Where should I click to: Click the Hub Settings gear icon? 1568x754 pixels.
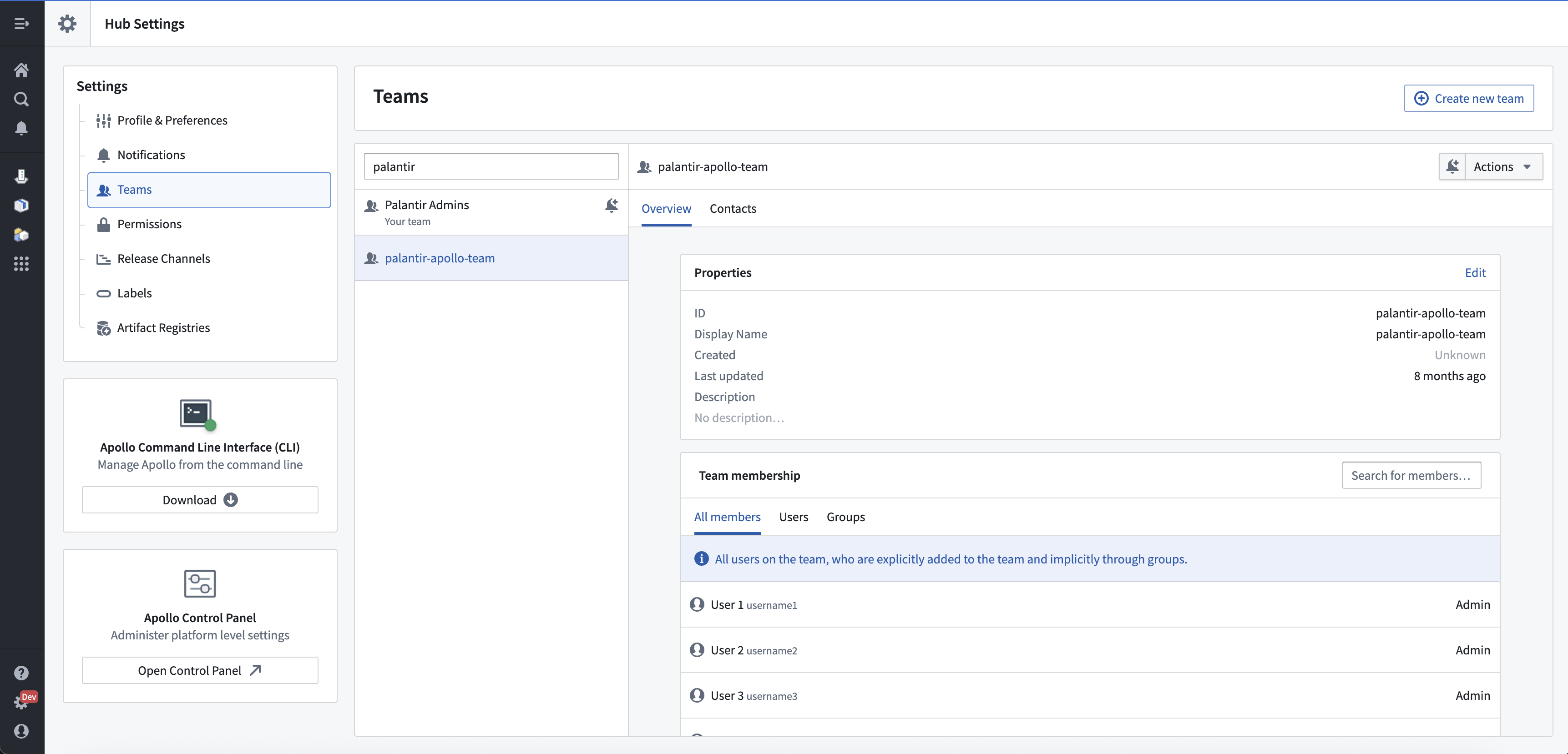(x=67, y=24)
